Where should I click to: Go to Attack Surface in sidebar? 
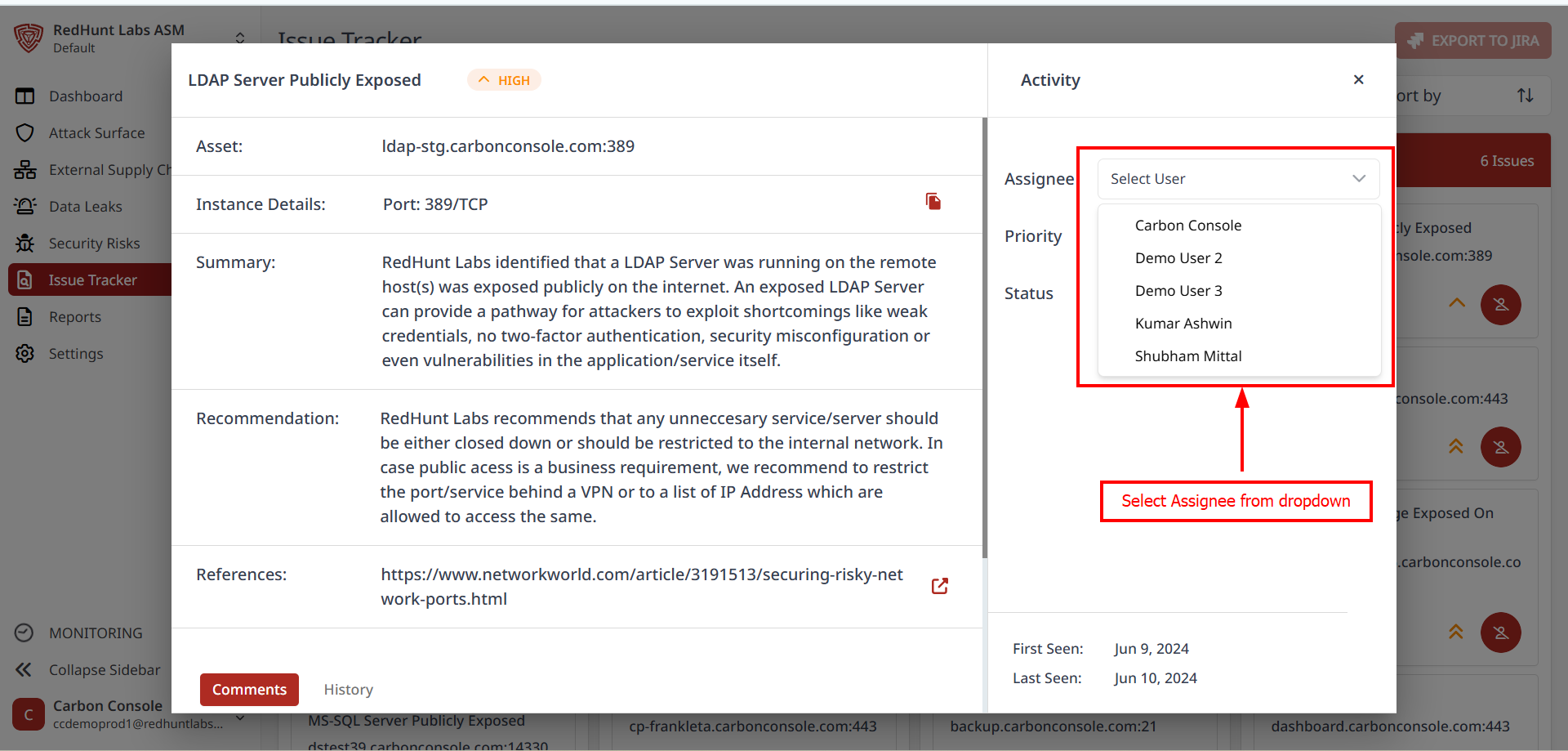click(96, 133)
